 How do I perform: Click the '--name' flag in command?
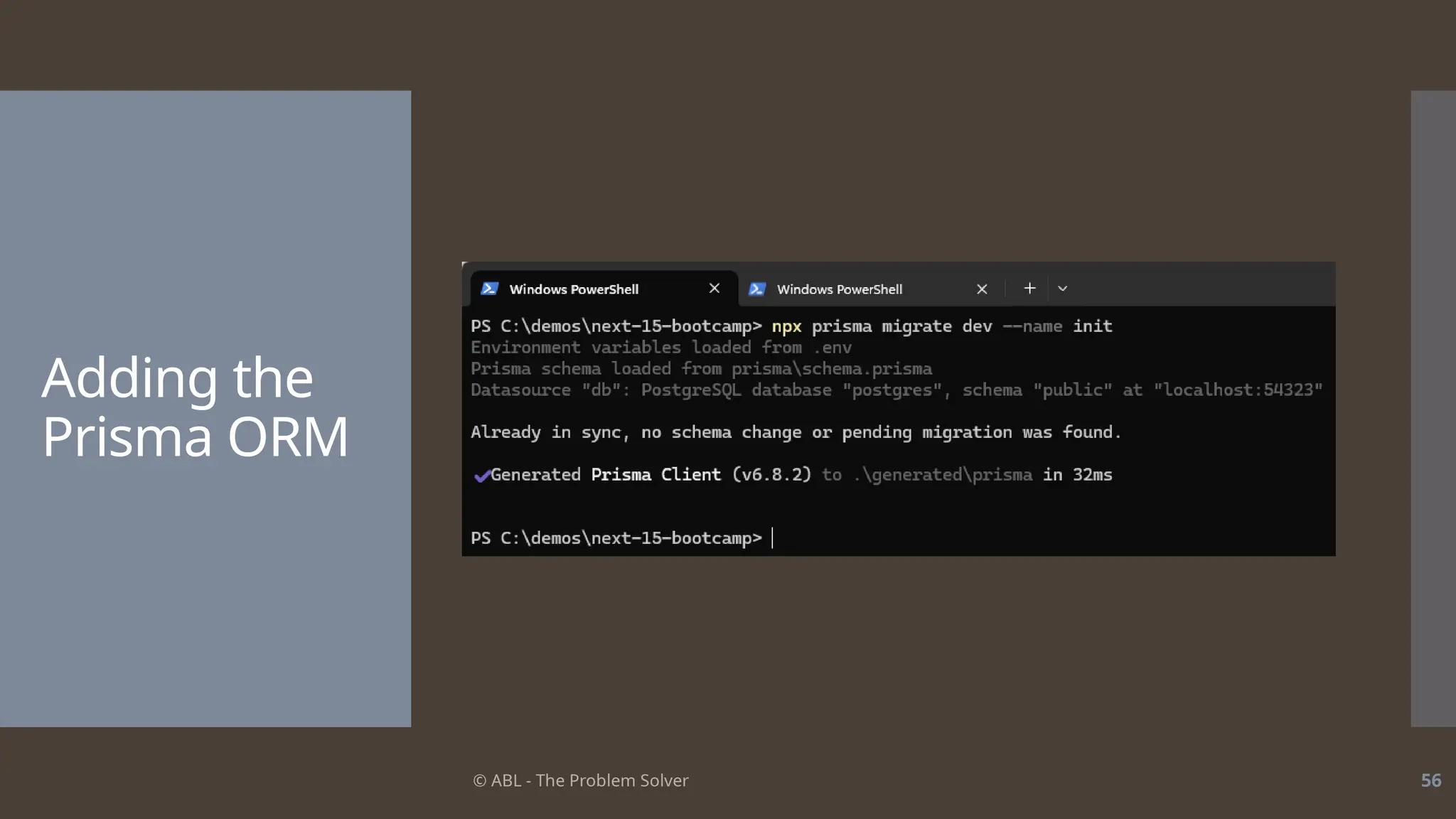[1032, 326]
